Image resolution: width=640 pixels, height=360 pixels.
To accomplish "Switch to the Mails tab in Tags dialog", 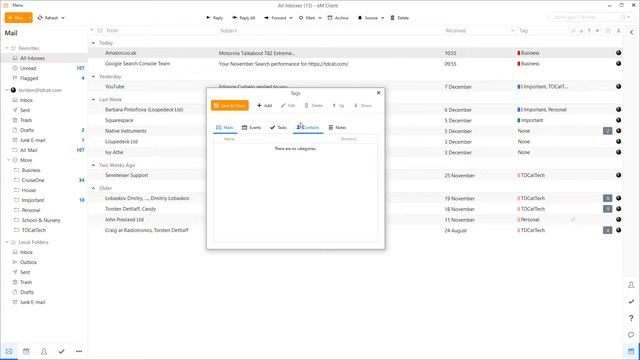I will click(225, 127).
